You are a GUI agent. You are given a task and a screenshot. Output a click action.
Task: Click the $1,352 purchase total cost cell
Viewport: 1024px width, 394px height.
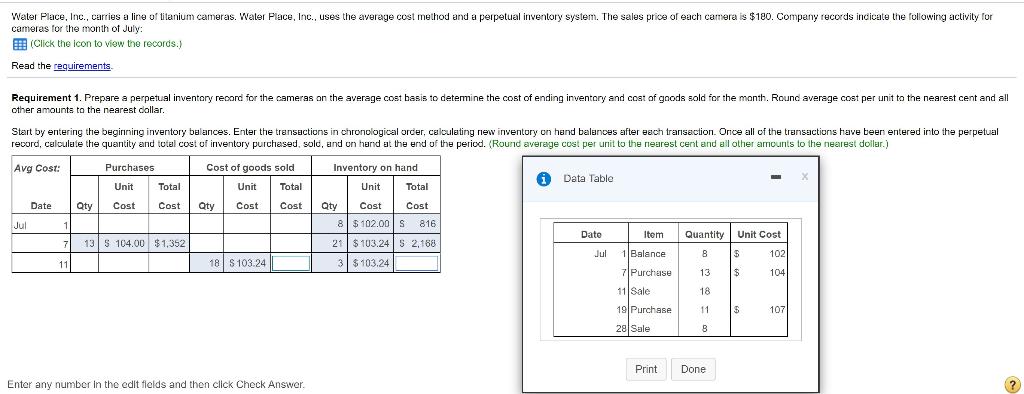[169, 244]
